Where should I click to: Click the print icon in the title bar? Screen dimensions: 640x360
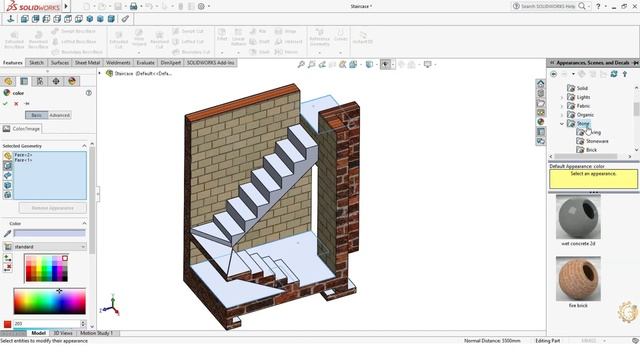[133, 6]
